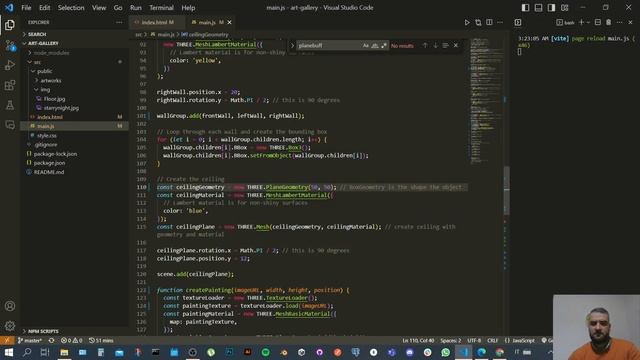Open package.json in the Explorer
This screenshot has width=640, height=360.
pos(49,163)
